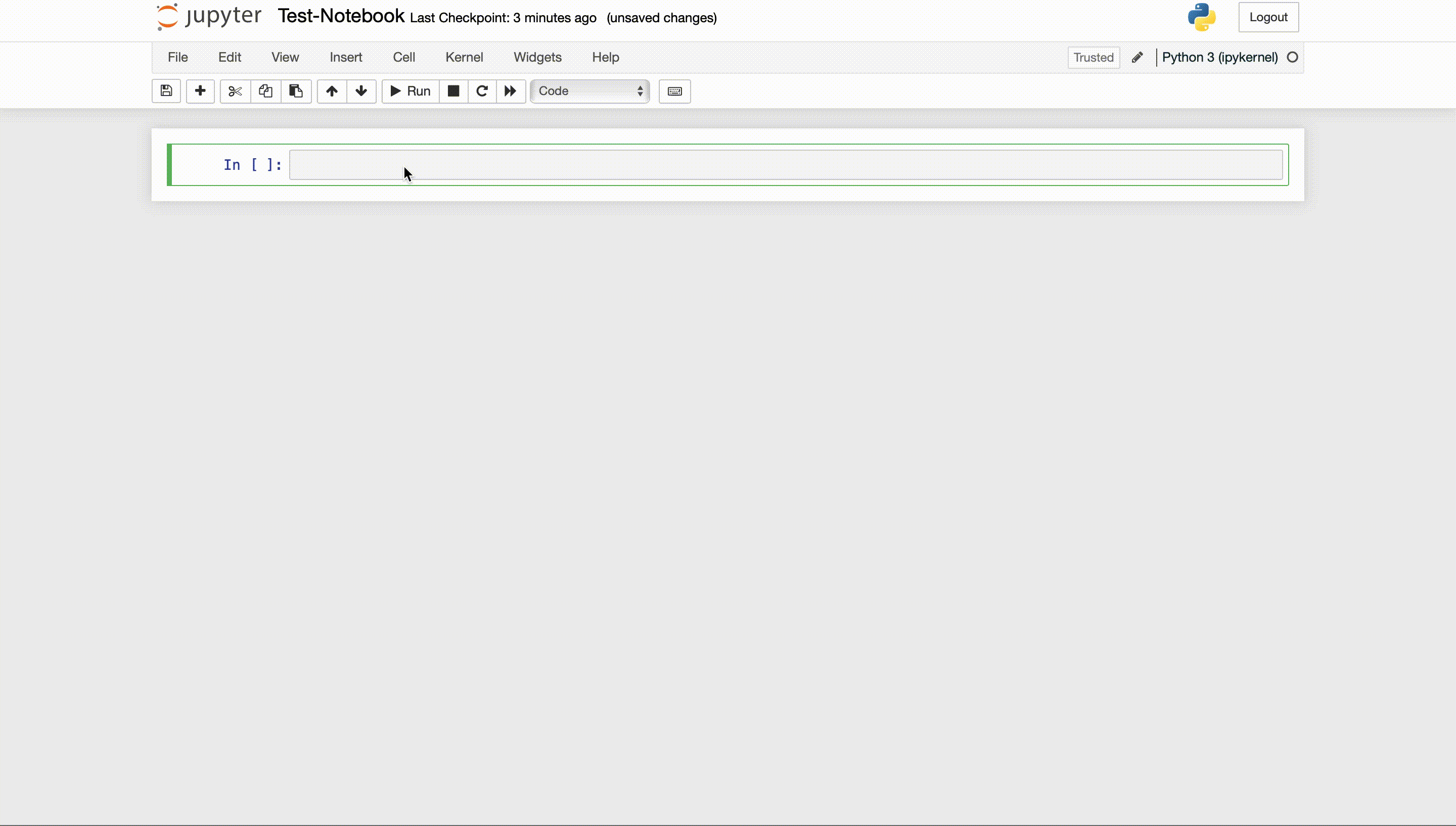Open the File menu

tap(177, 57)
